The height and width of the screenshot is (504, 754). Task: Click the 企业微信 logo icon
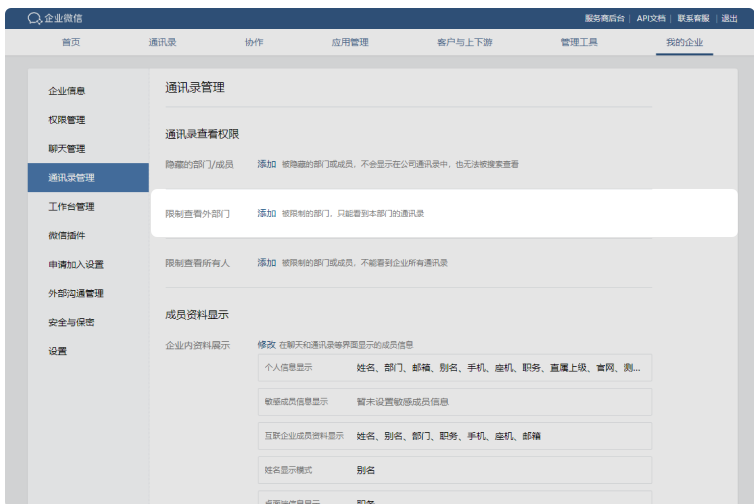pyautogui.click(x=35, y=18)
